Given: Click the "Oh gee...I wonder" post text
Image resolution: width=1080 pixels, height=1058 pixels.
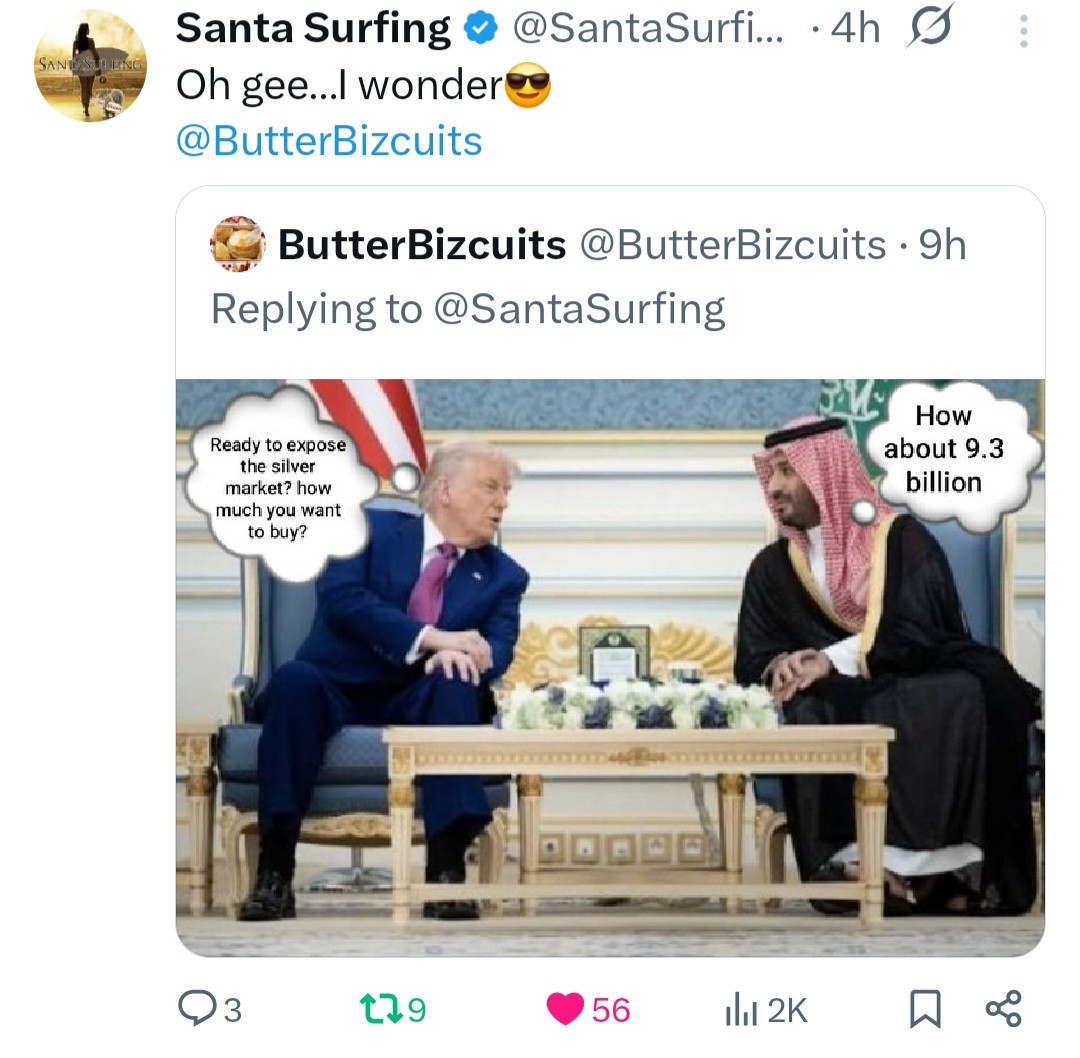Looking at the screenshot, I should 339,88.
